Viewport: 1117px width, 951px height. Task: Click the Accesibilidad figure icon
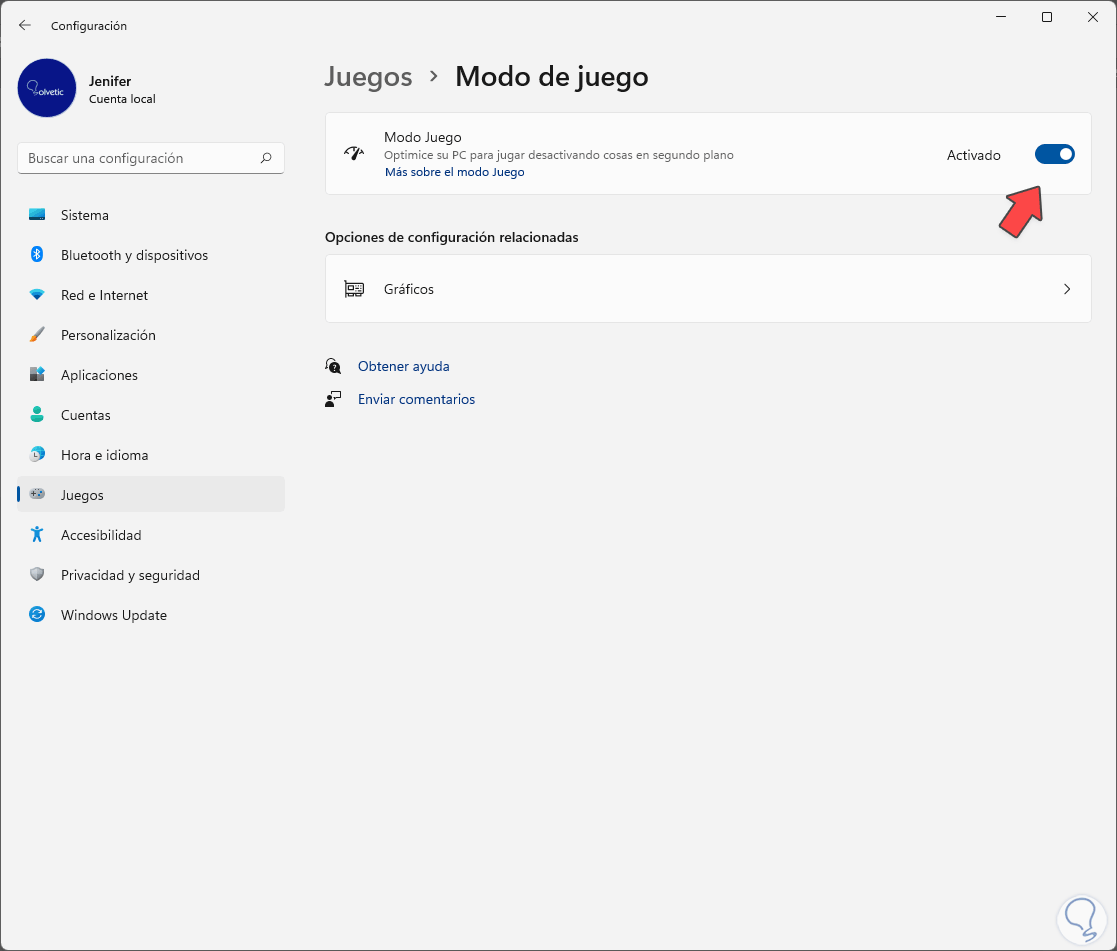pyautogui.click(x=37, y=535)
